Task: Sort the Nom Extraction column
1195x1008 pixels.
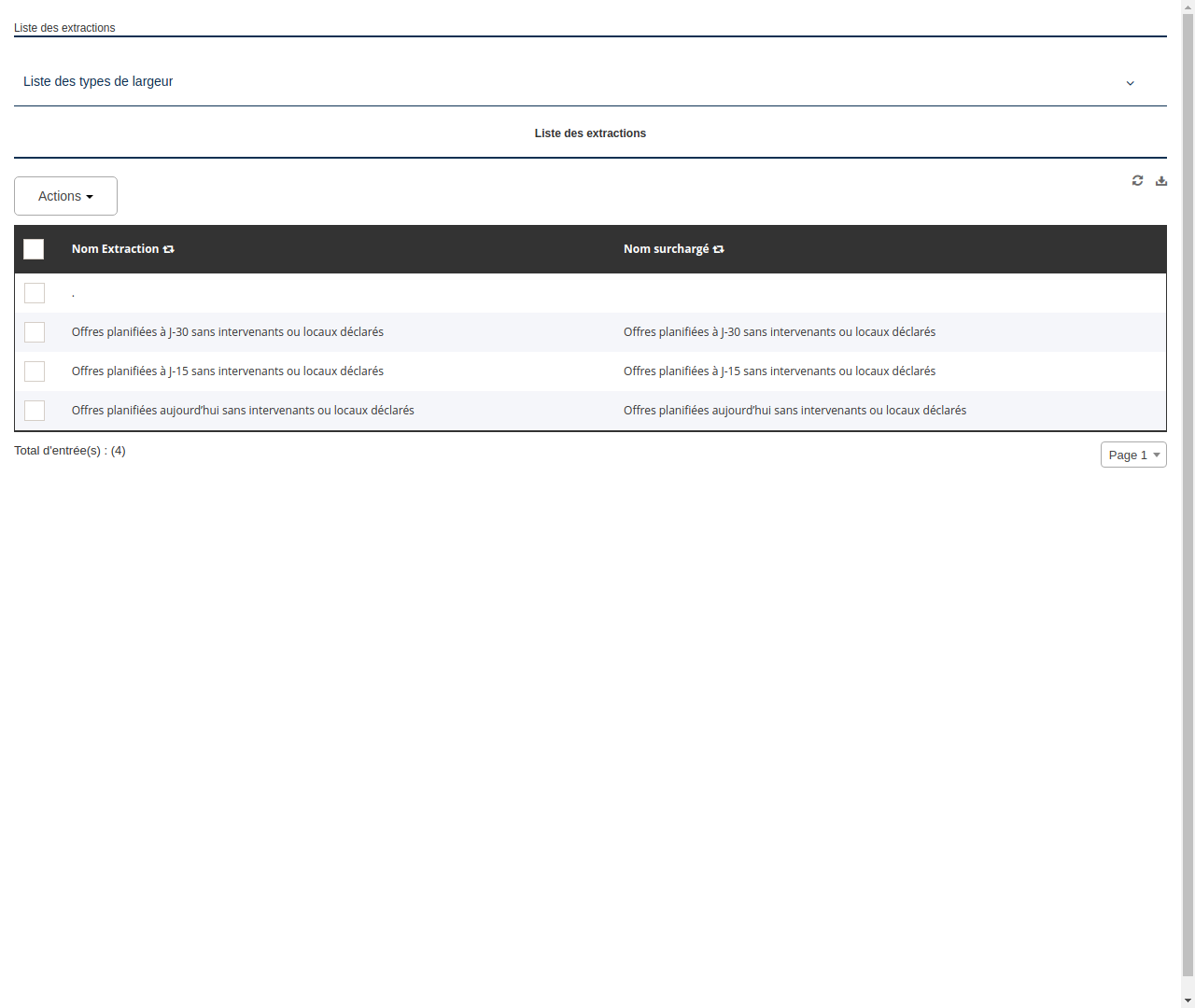Action: 168,249
